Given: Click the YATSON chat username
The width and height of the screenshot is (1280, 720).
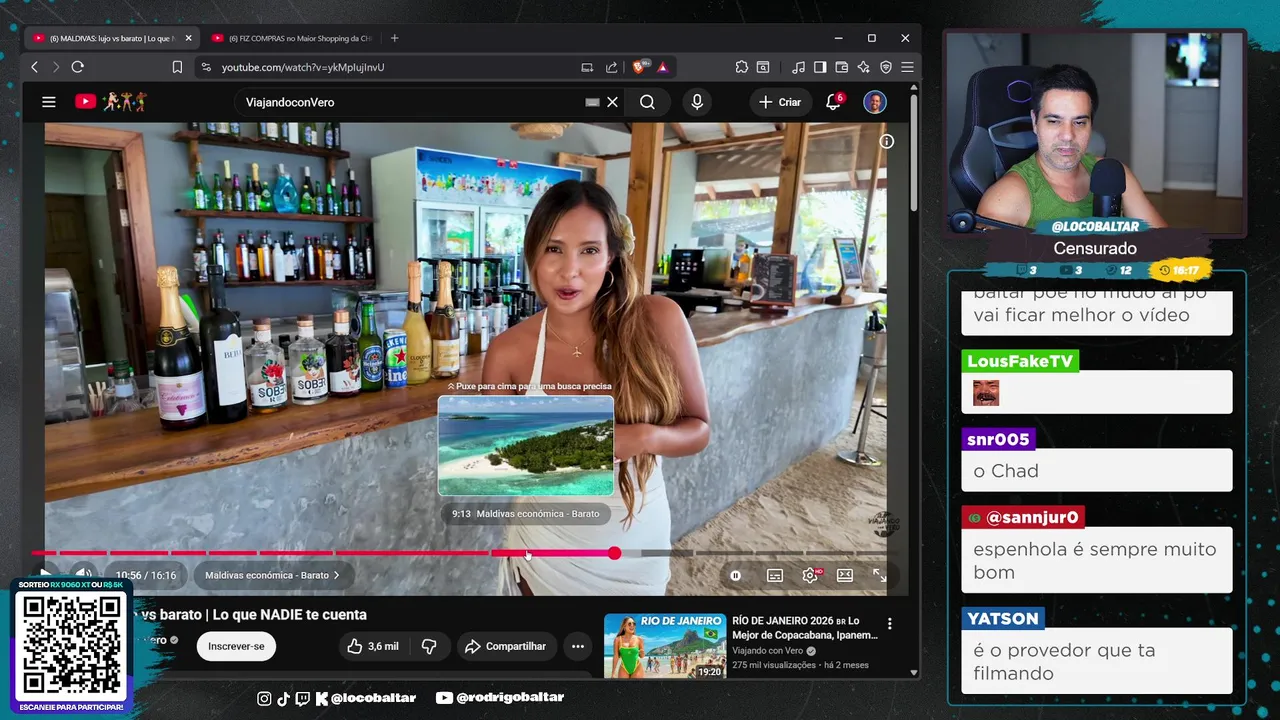Looking at the screenshot, I should pos(1003,618).
